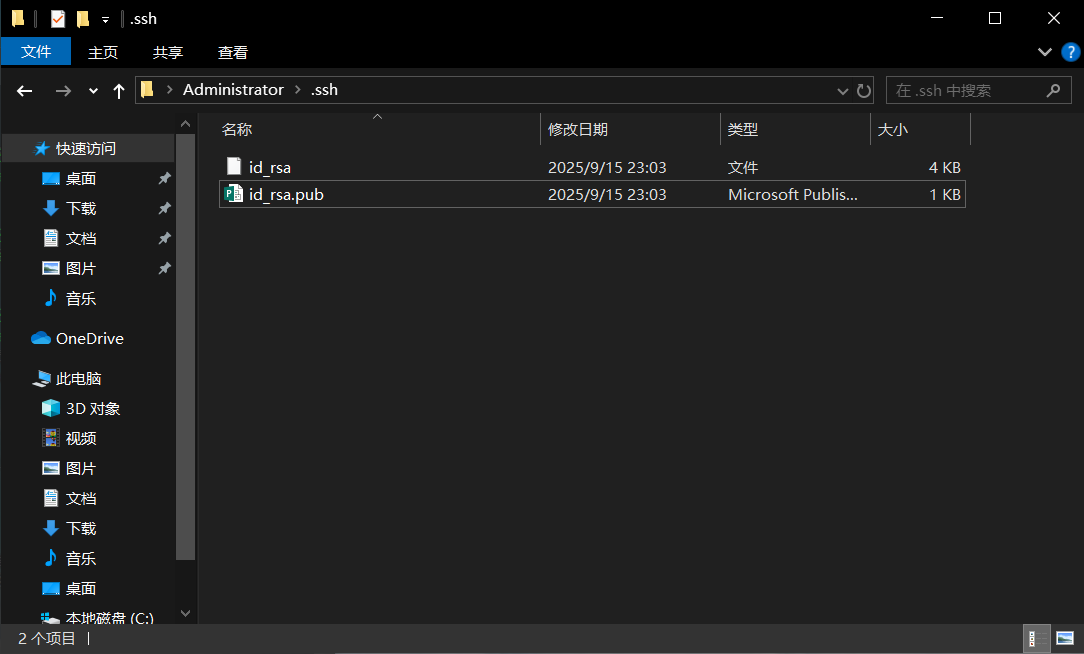Switch to the 查看 ribbon tab

pyautogui.click(x=233, y=53)
